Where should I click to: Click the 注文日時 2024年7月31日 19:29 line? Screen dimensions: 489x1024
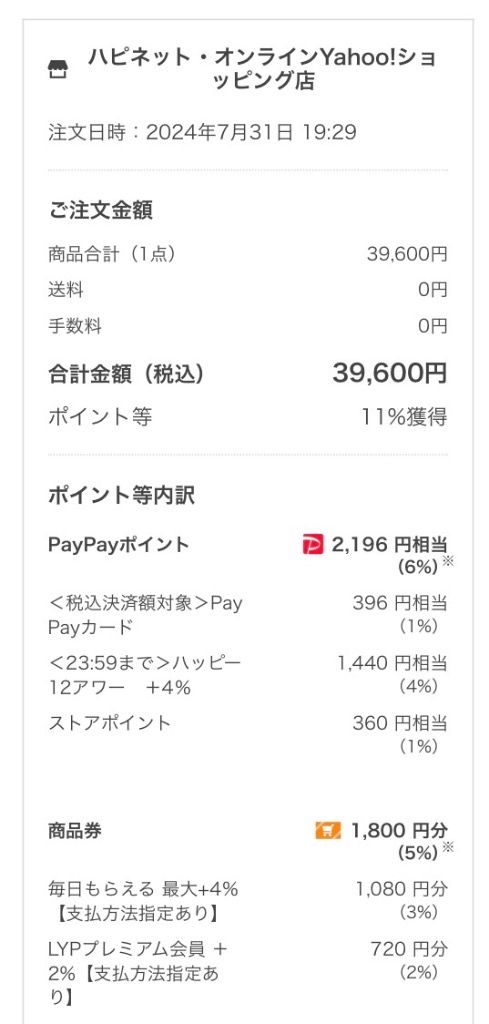point(202,133)
